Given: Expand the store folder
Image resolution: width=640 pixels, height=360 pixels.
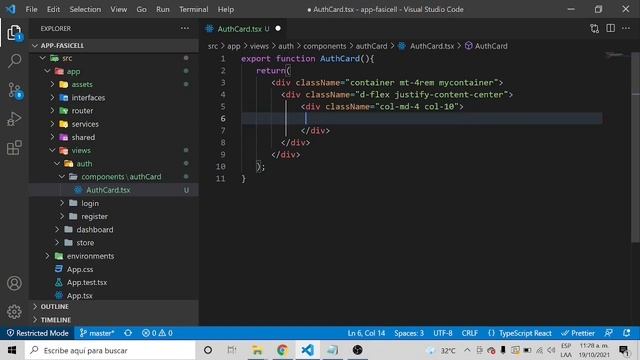Looking at the screenshot, I should pos(58,242).
